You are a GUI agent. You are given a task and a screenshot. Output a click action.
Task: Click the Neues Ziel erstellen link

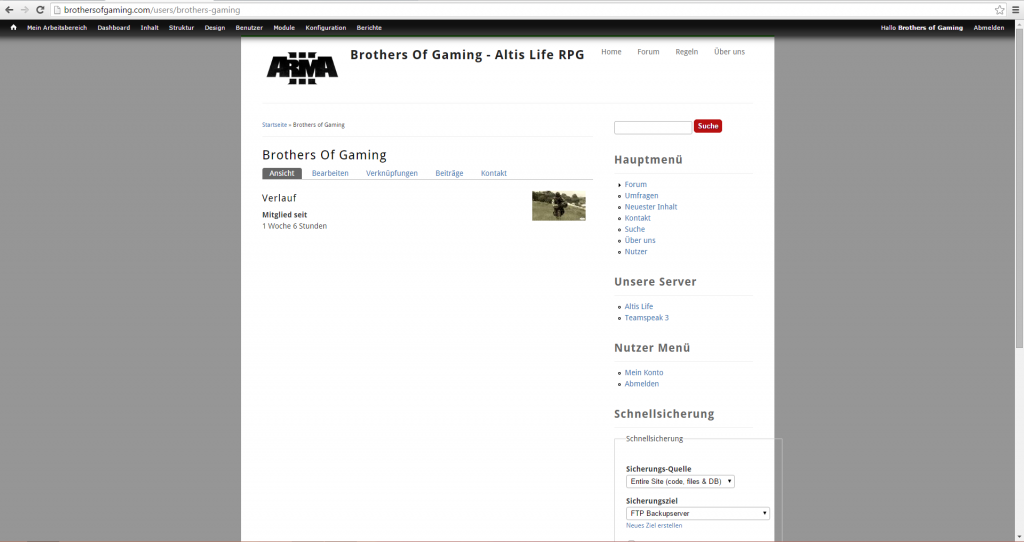(654, 525)
